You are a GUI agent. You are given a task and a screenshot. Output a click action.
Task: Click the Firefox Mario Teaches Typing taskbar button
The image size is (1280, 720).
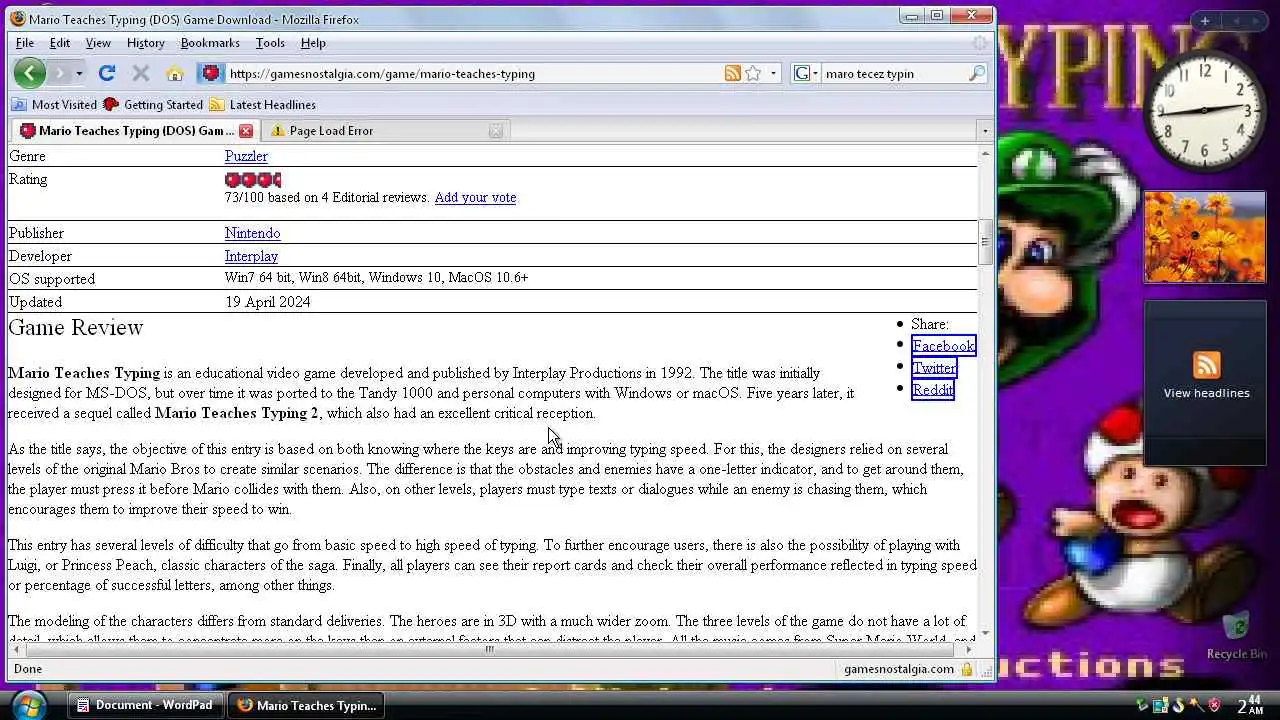click(x=307, y=705)
